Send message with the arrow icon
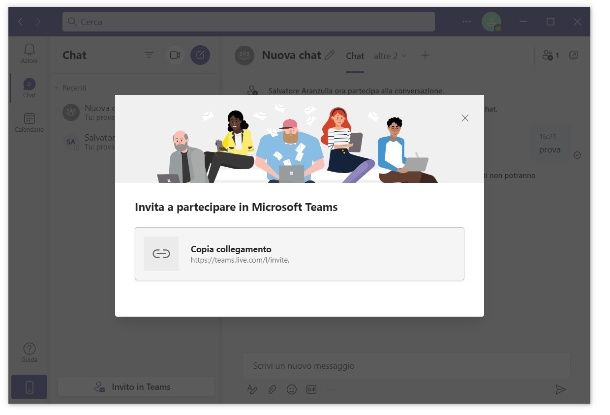This screenshot has height=415, width=610. (560, 389)
